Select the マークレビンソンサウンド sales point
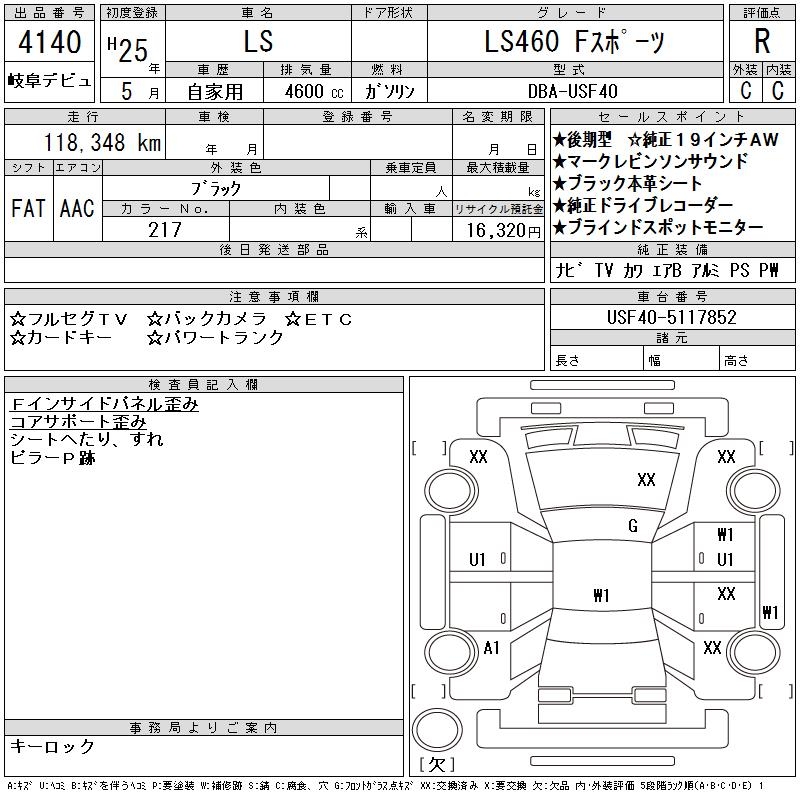This screenshot has width=800, height=800. tap(650, 161)
